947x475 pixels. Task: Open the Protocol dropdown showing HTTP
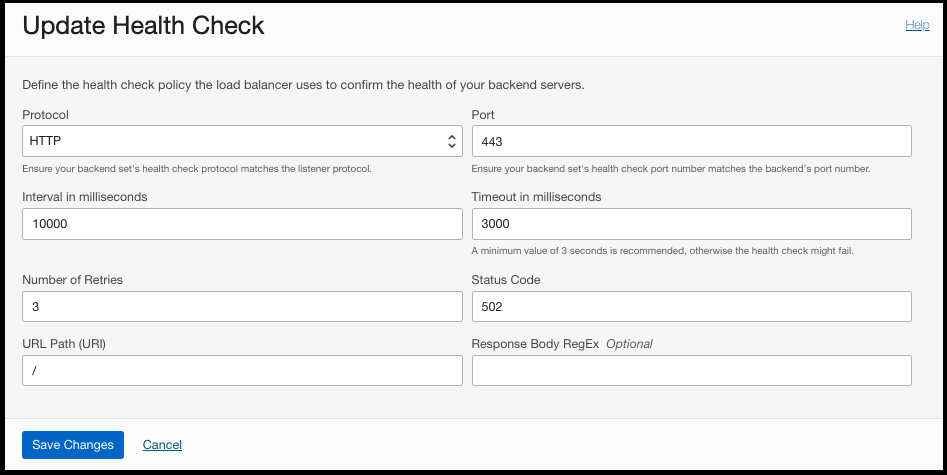coord(240,141)
